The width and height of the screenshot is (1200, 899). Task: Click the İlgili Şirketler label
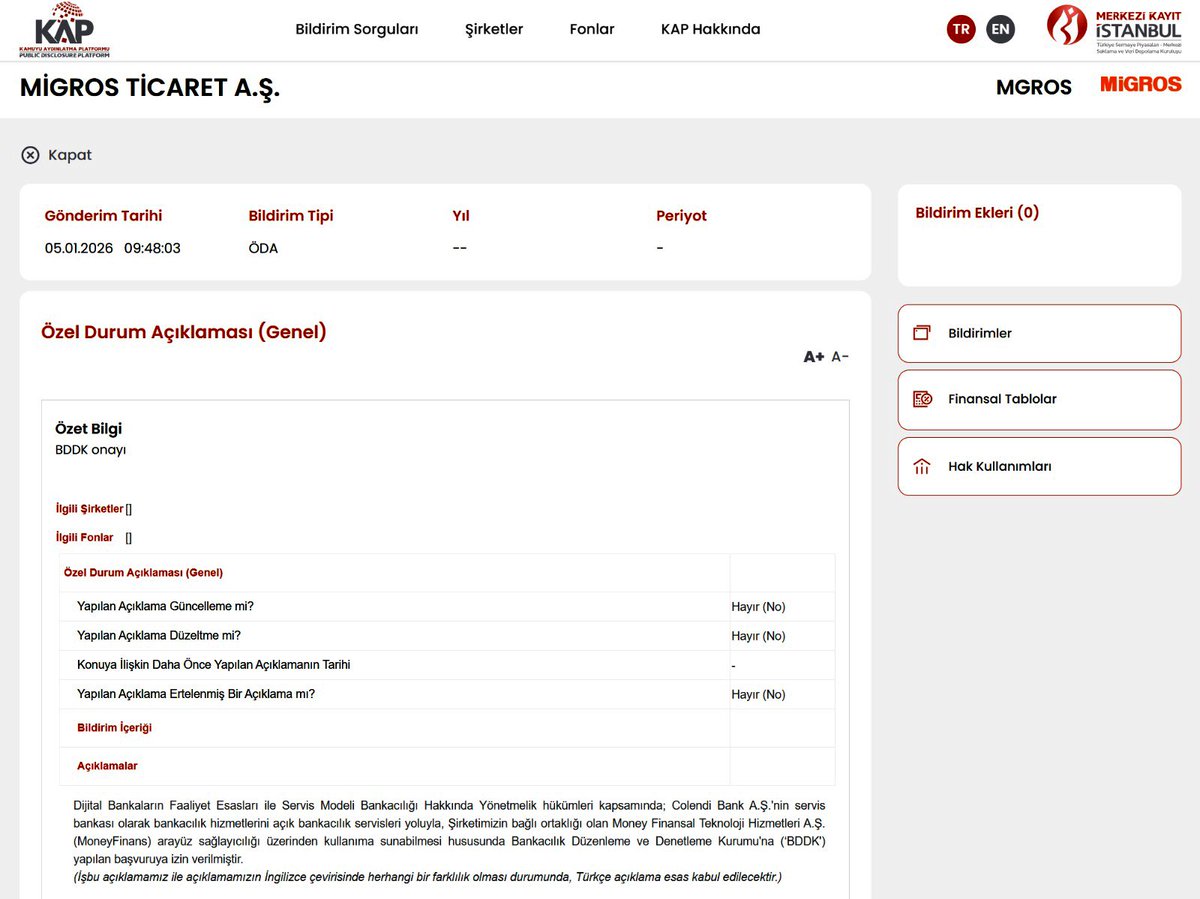tap(89, 509)
